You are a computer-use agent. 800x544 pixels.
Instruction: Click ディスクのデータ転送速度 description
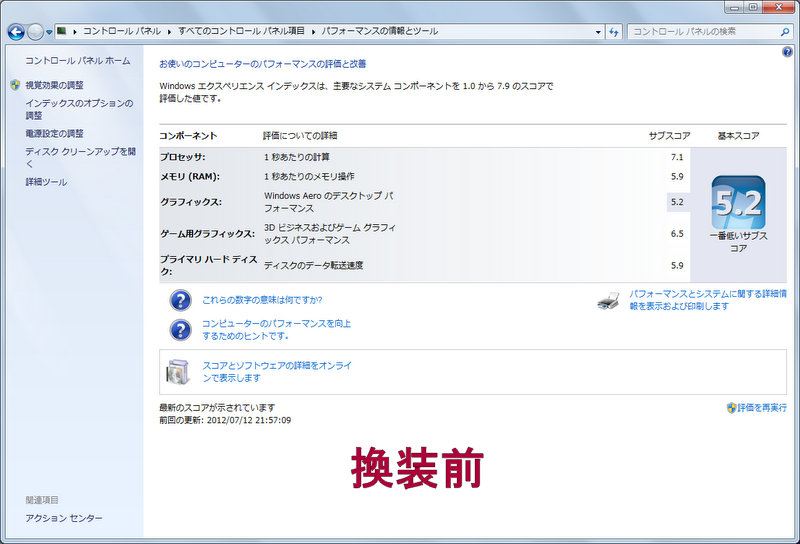click(x=313, y=265)
